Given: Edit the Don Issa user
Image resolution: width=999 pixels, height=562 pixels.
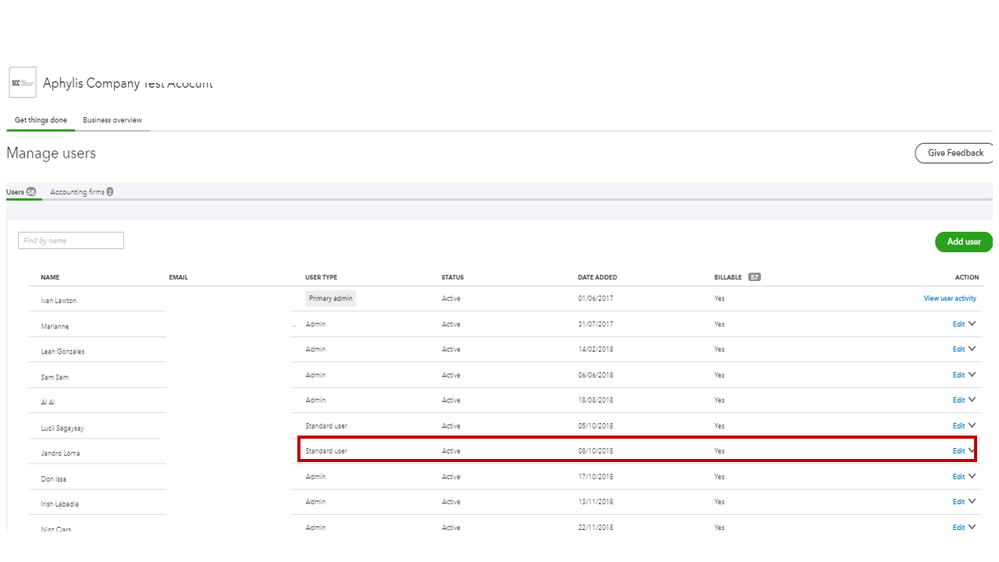Looking at the screenshot, I should tap(958, 477).
